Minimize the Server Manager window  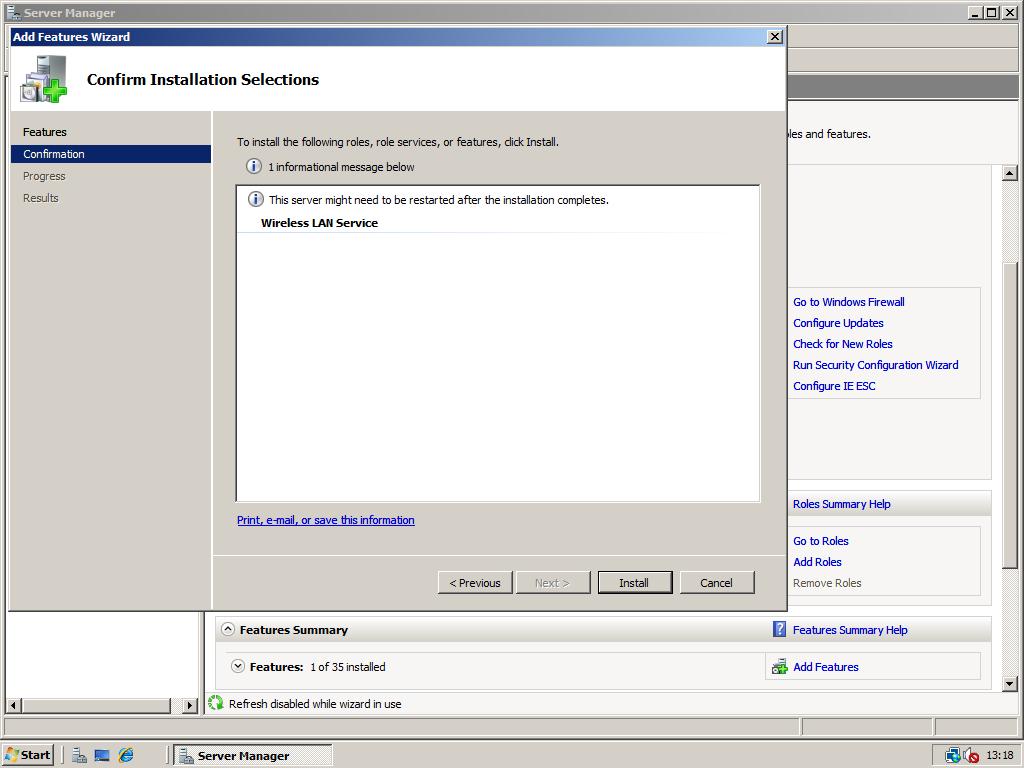click(x=976, y=12)
